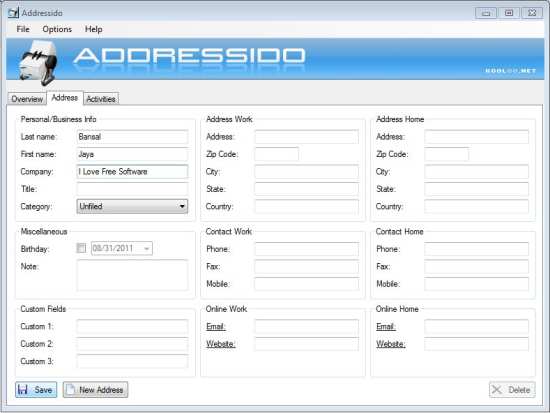The image size is (550, 413).
Task: Switch to the Activities tab
Action: tap(101, 99)
